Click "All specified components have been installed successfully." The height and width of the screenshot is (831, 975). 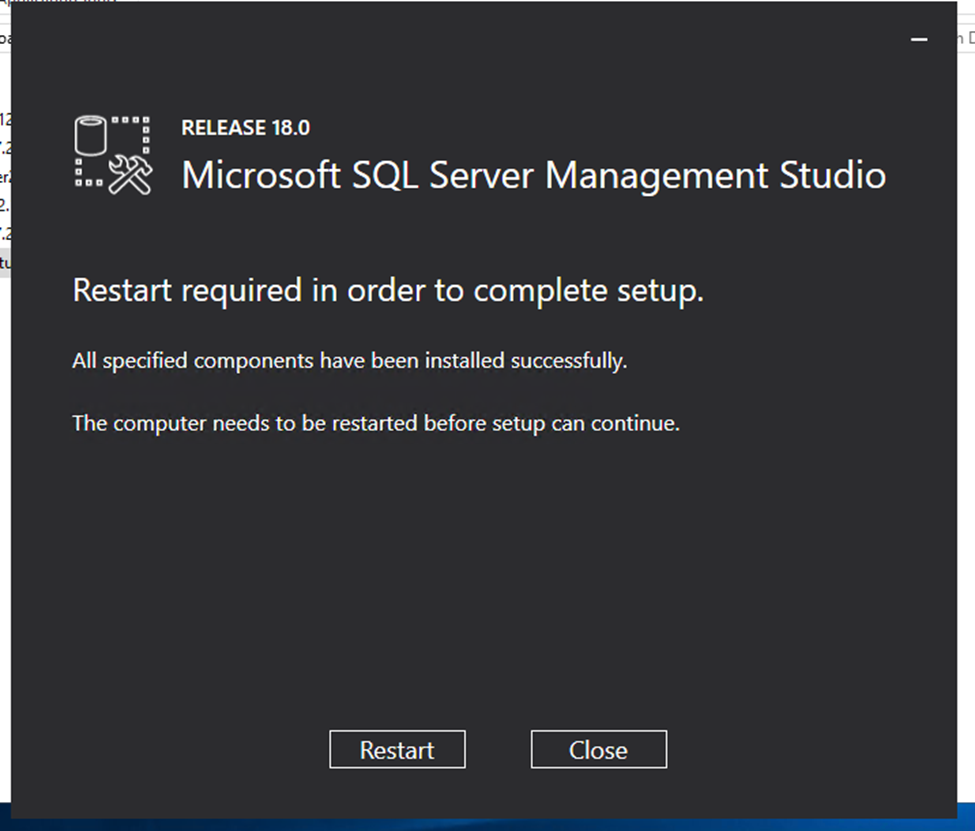tap(349, 361)
